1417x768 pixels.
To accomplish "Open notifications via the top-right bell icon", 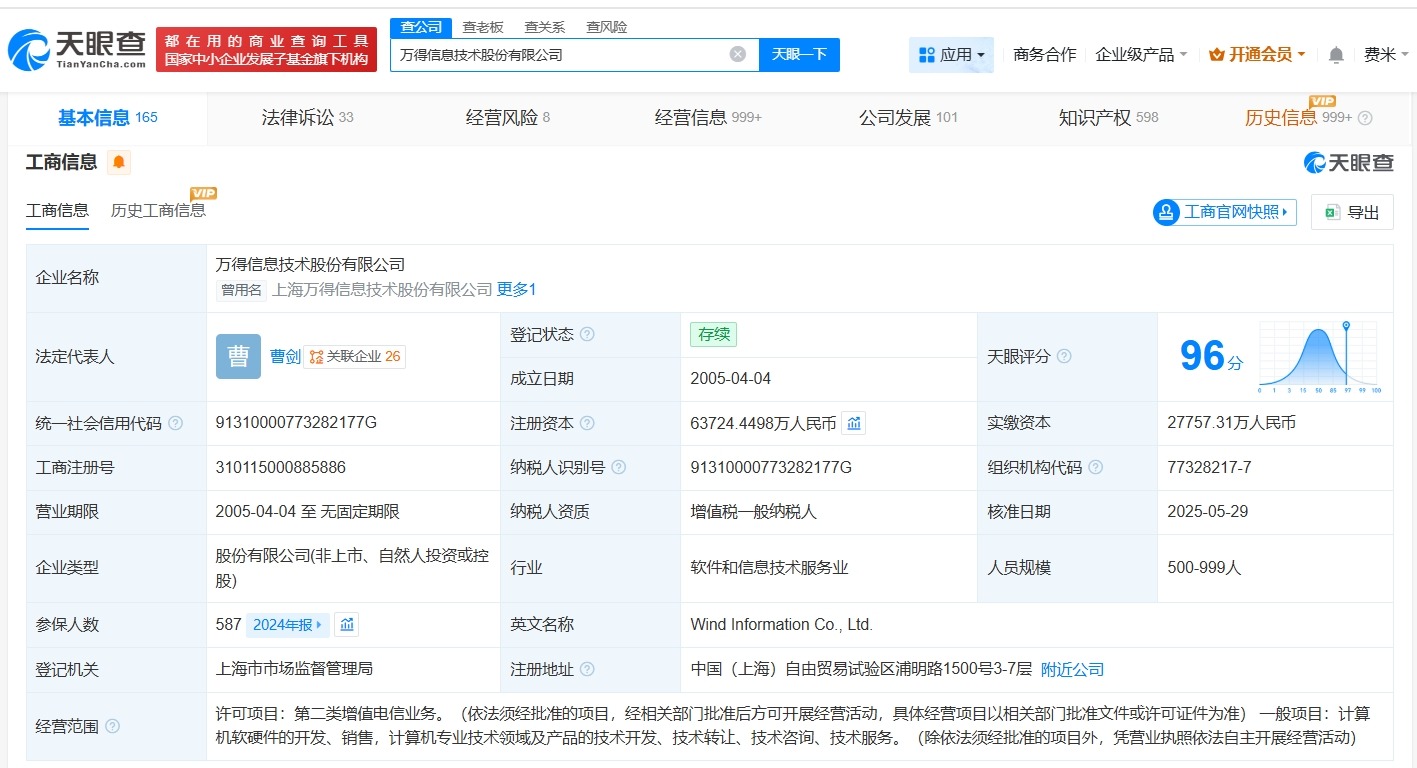I will point(1335,54).
